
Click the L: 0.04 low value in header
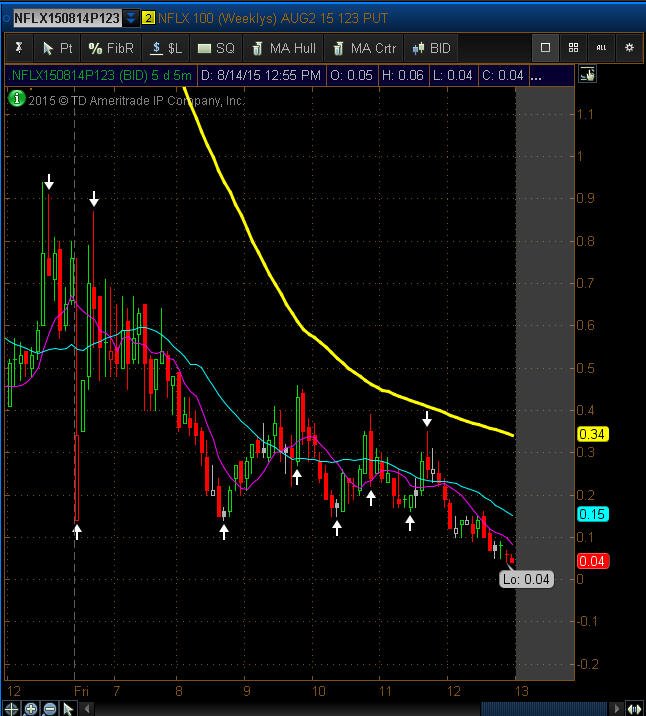point(452,75)
